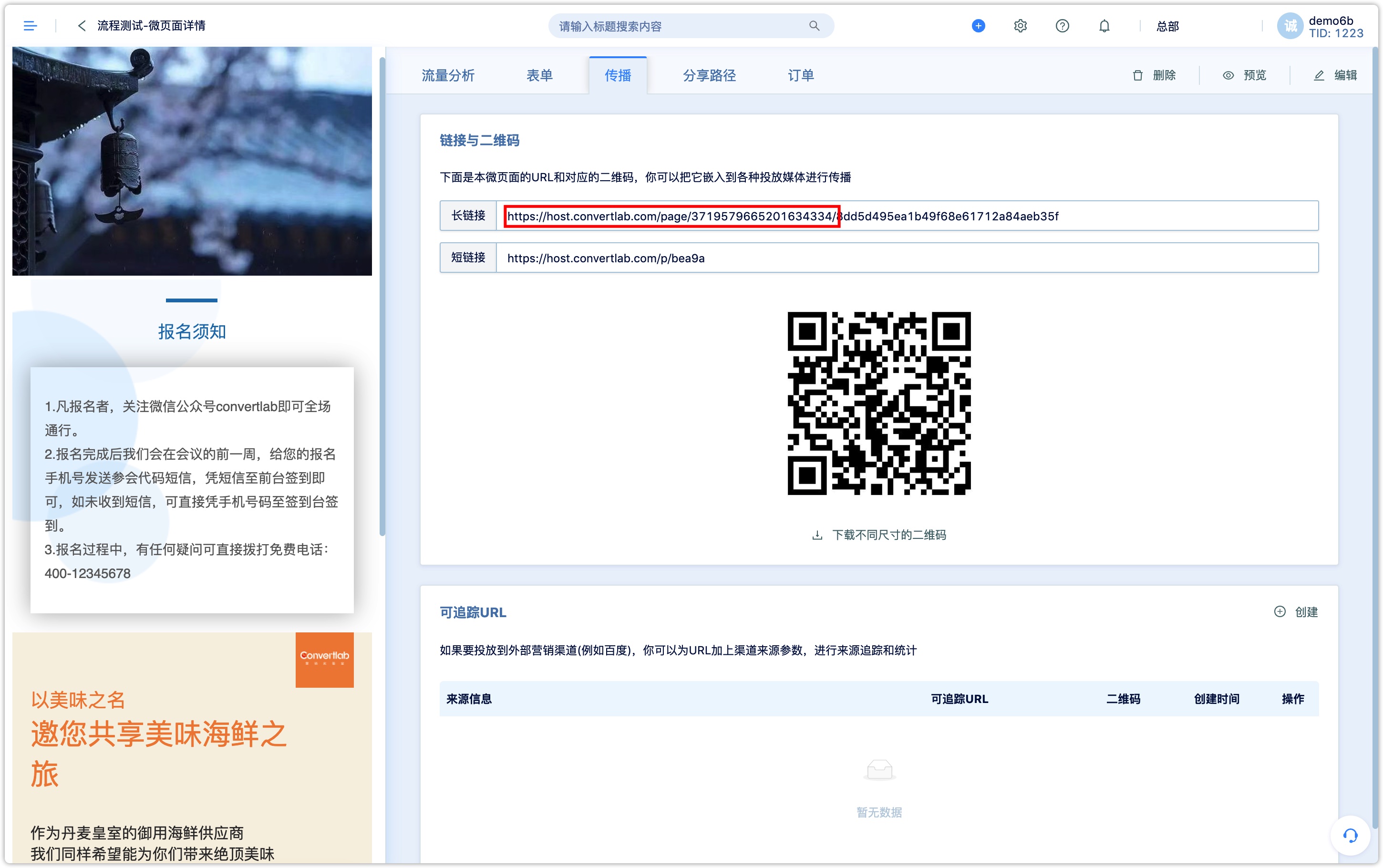Switch to the 流量分析 tab
This screenshot has width=1383, height=868.
click(x=448, y=75)
